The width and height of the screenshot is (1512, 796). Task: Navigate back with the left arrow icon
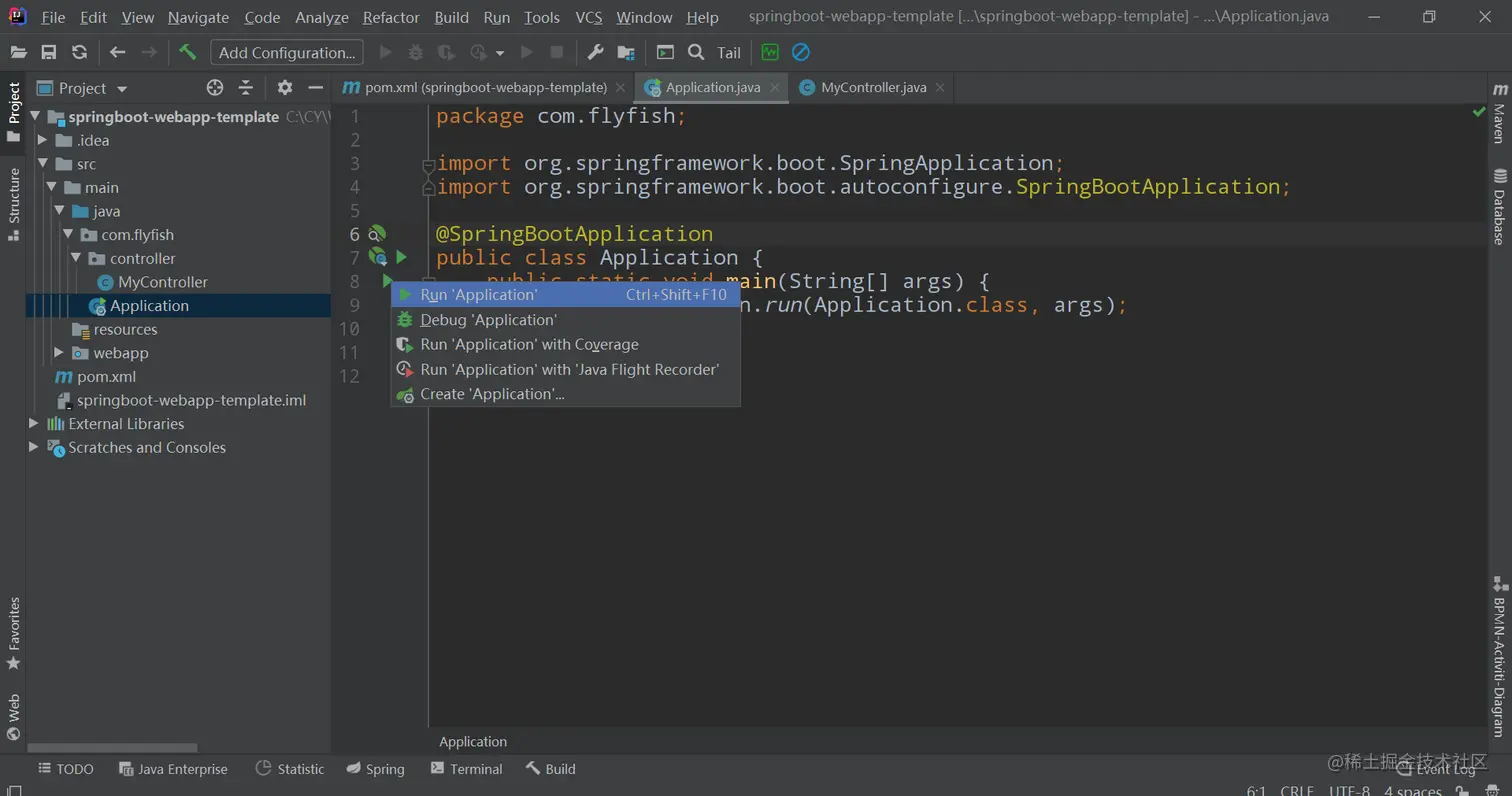(118, 52)
